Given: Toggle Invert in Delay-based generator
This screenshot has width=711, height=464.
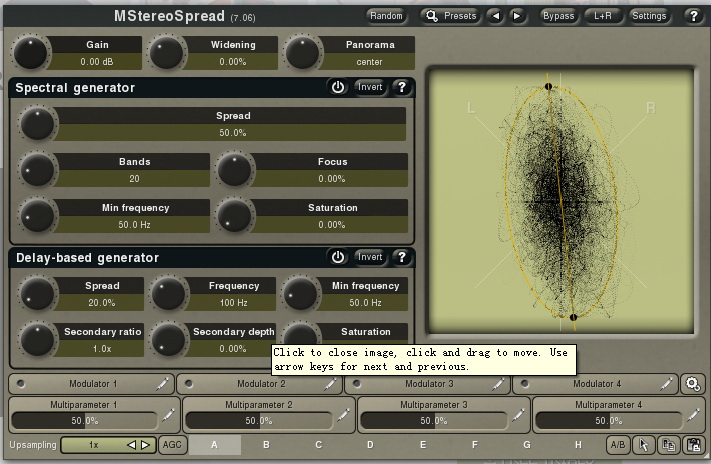Looking at the screenshot, I should [x=370, y=257].
